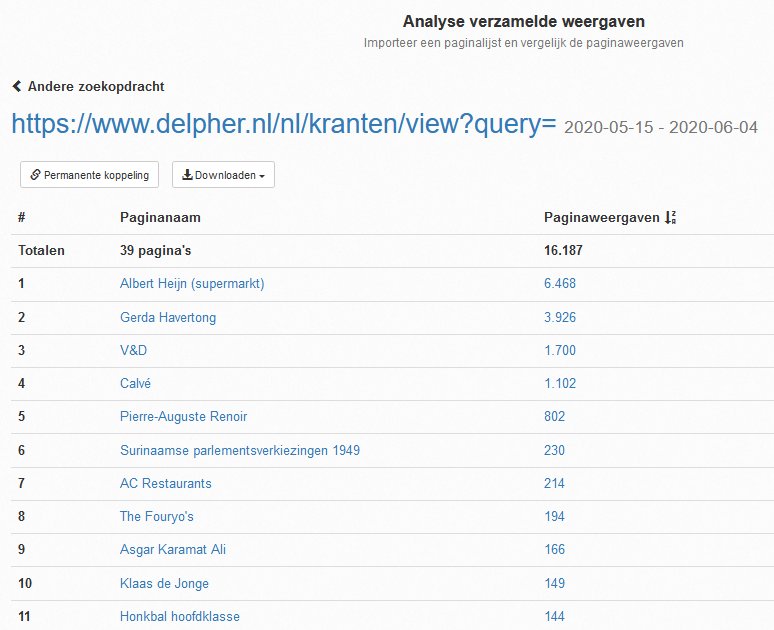
Task: Click pageviews value 230
Action: [x=554, y=450]
